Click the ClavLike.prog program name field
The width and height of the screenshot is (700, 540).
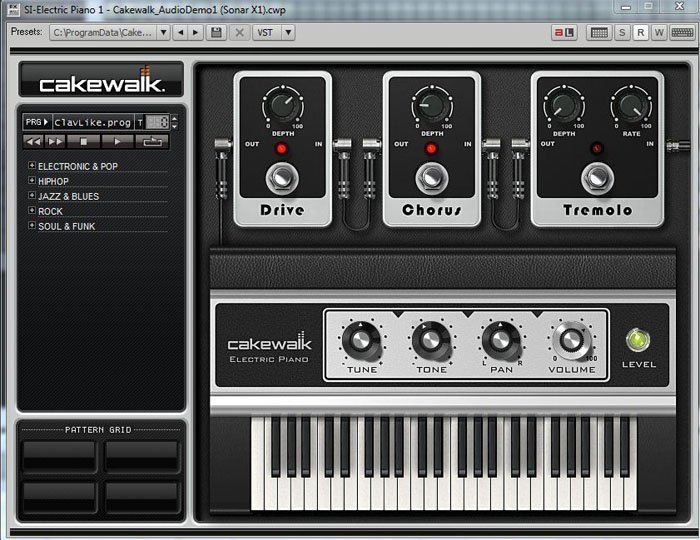(93, 122)
